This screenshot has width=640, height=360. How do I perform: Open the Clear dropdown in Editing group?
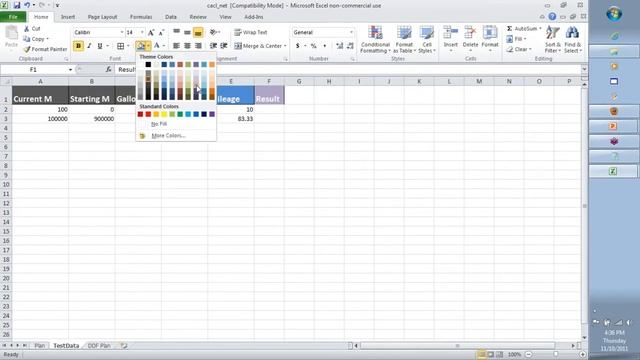click(x=519, y=49)
